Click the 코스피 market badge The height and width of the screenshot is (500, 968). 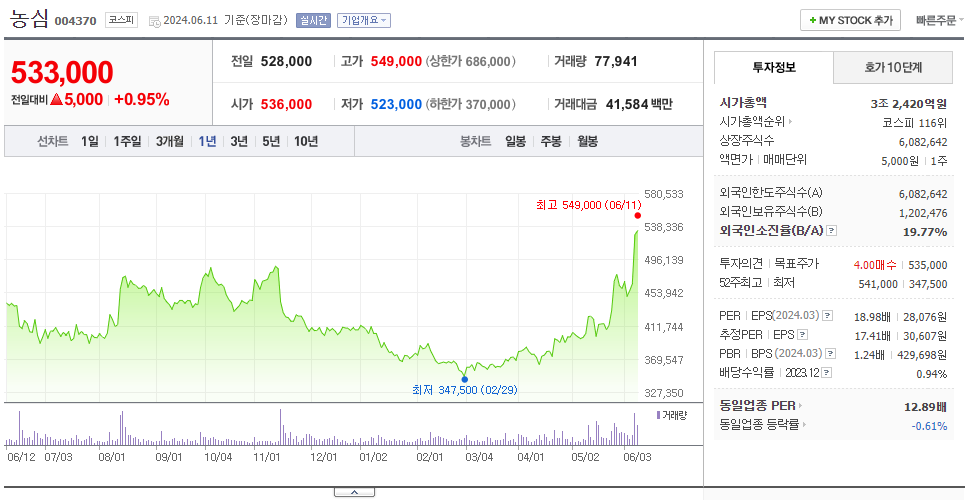(x=121, y=20)
